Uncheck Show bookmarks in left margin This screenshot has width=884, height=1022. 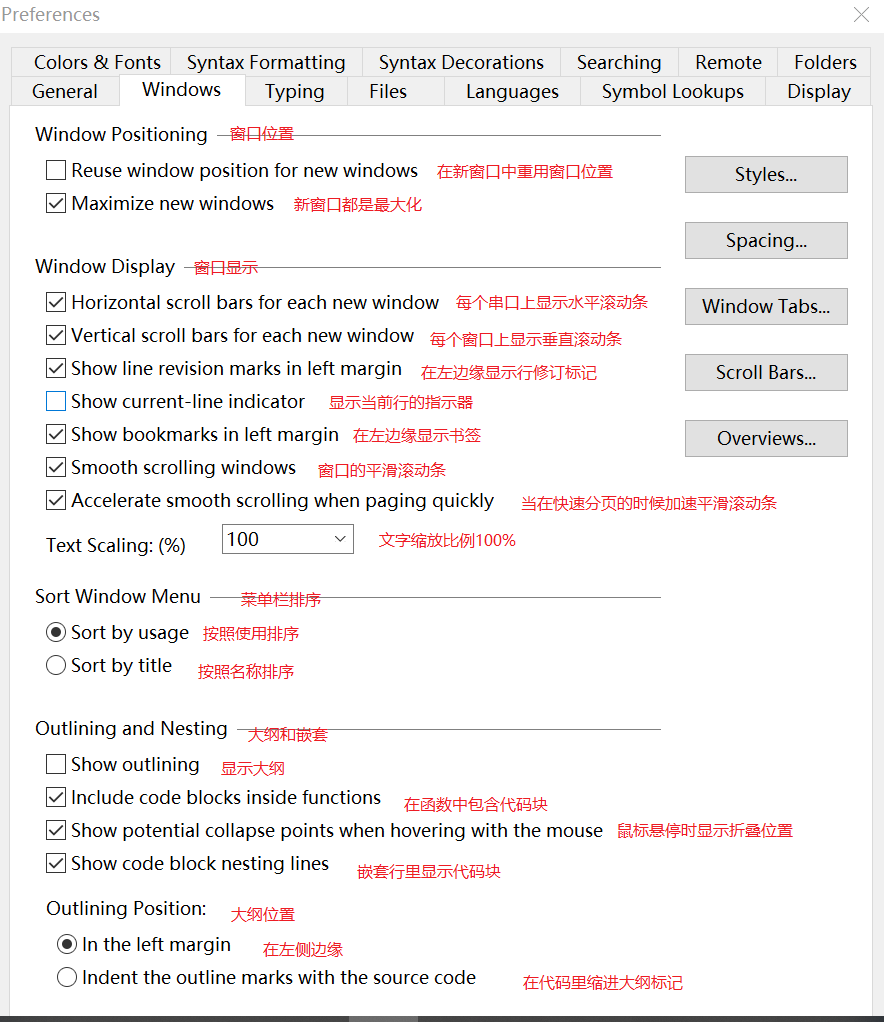(56, 435)
